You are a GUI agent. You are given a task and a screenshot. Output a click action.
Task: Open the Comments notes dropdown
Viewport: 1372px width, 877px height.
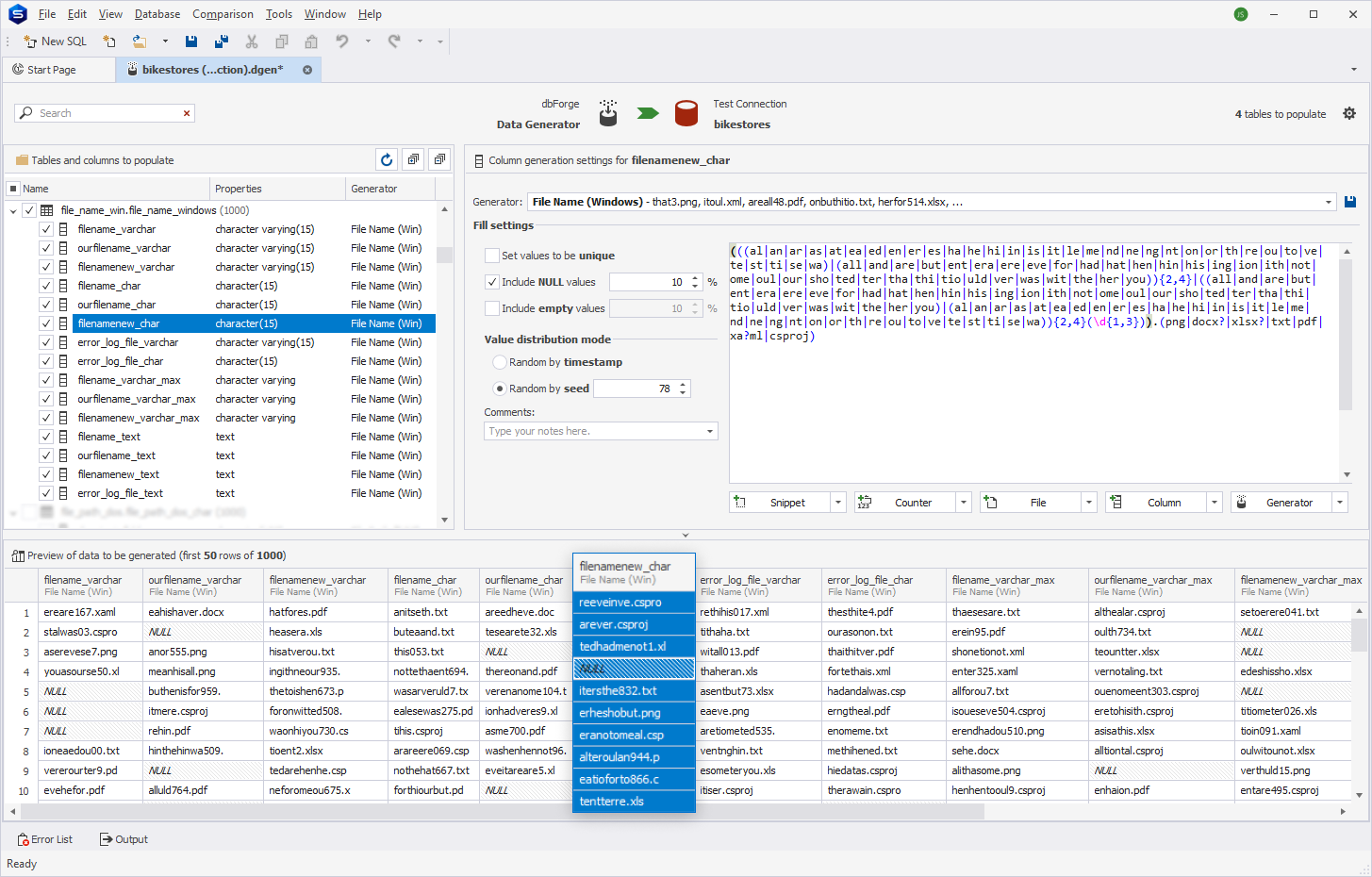tap(710, 431)
